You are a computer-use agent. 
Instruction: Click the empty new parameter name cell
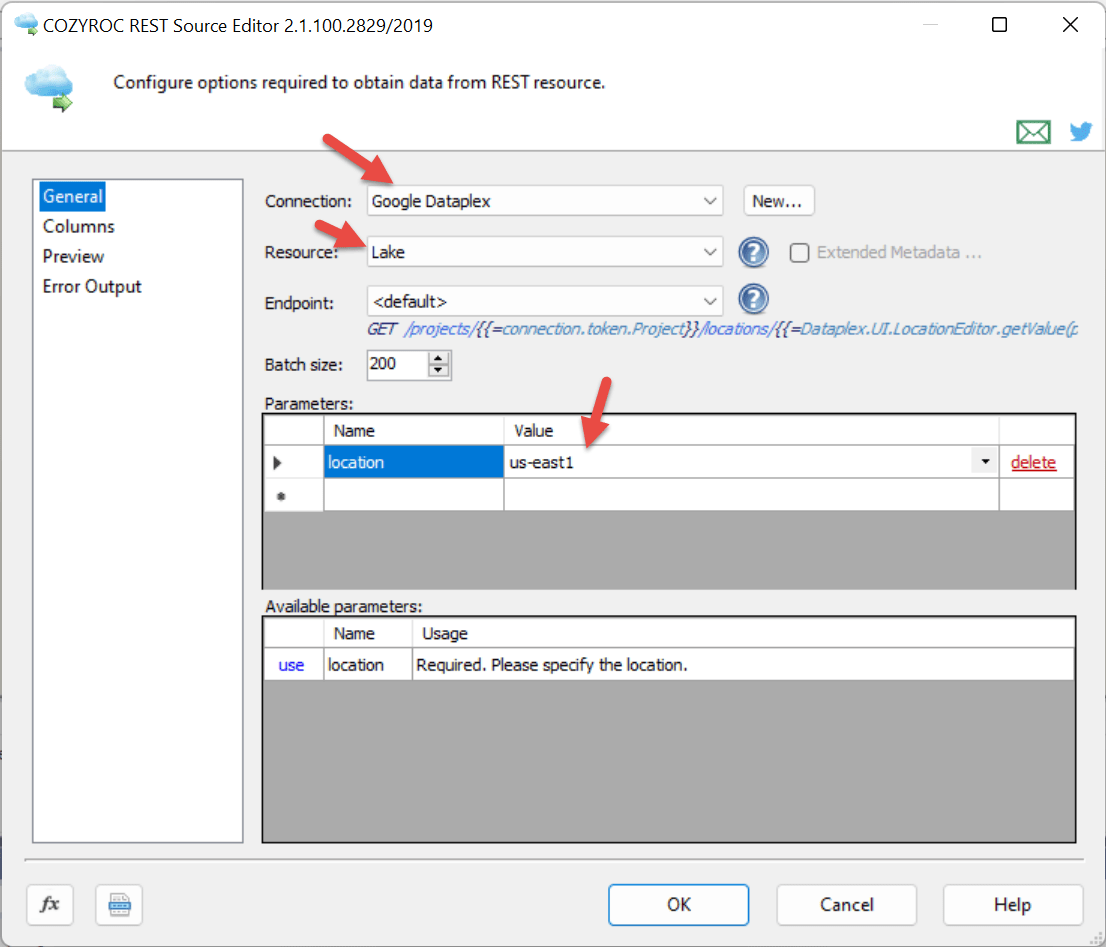(x=413, y=495)
